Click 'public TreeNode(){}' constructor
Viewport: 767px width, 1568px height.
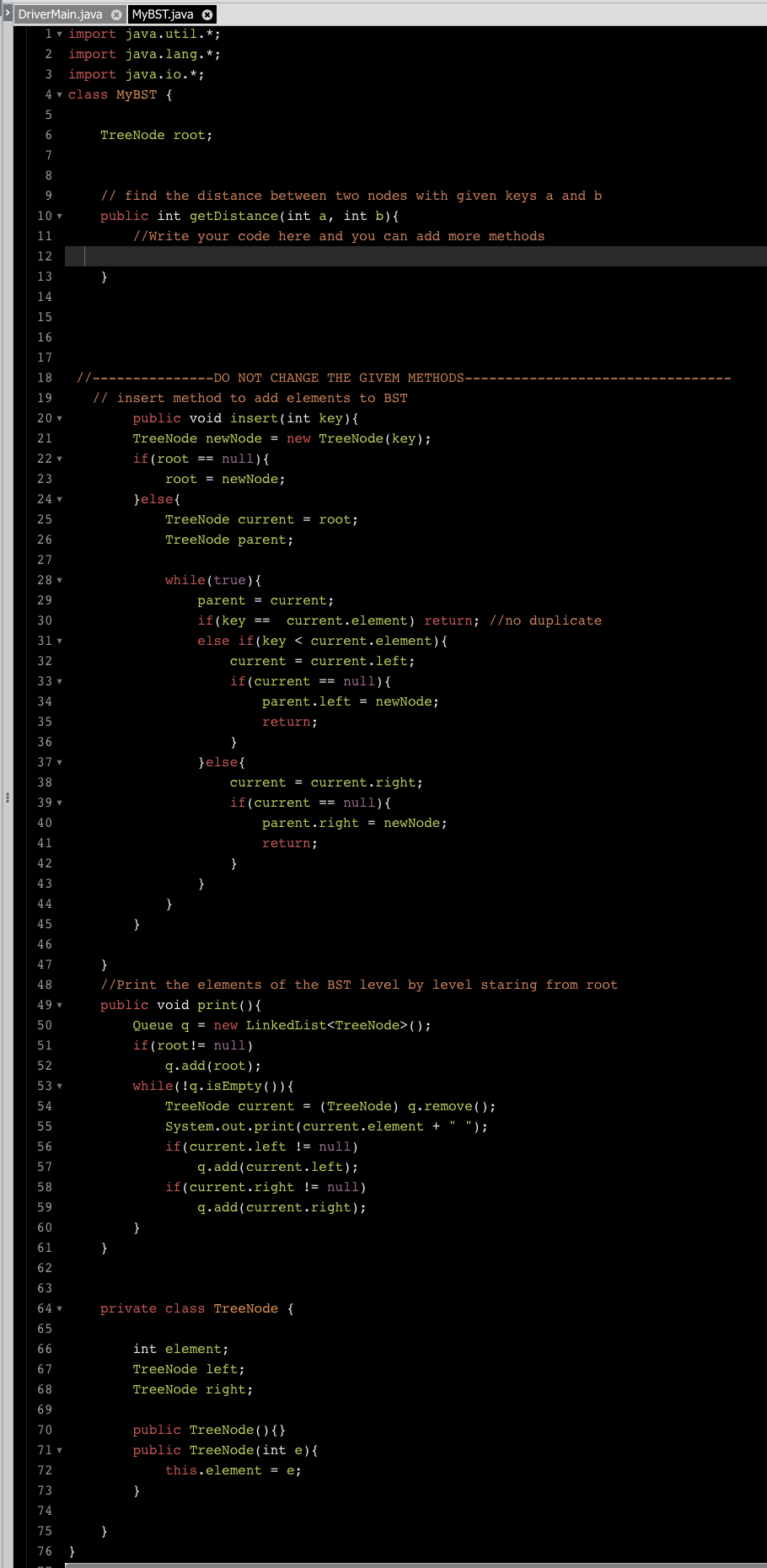click(x=209, y=1430)
